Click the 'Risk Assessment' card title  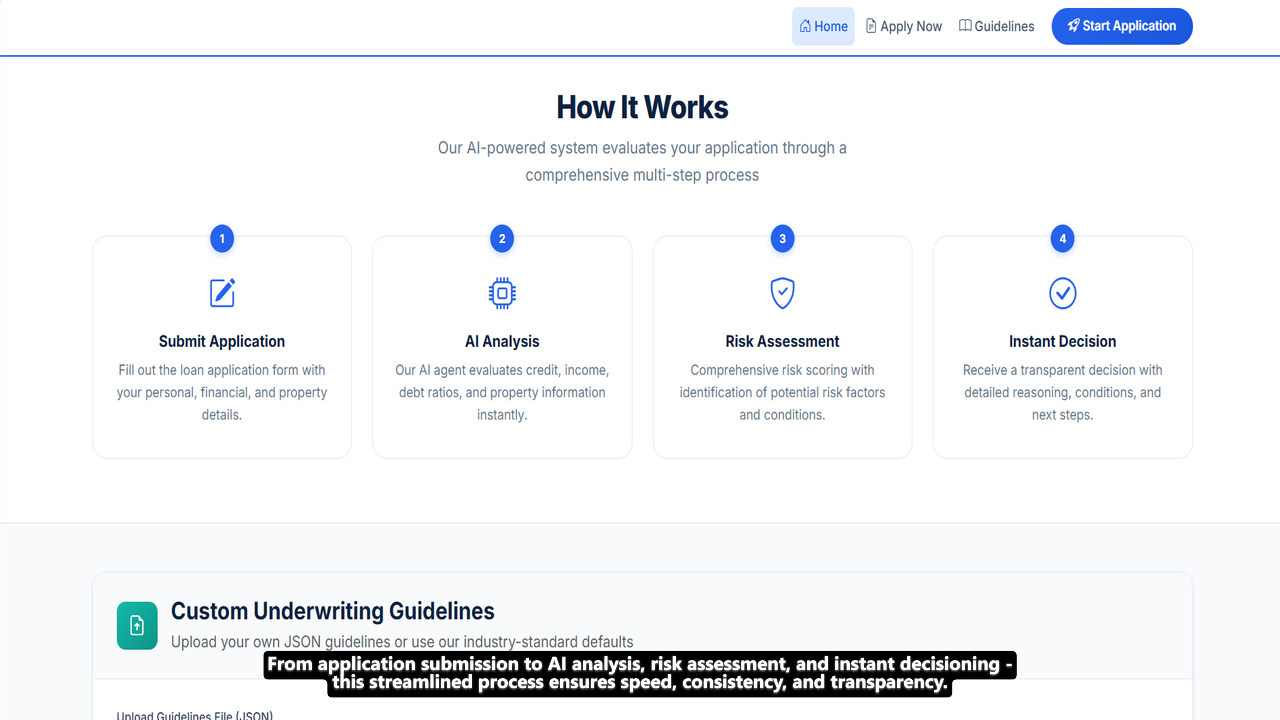(x=782, y=341)
